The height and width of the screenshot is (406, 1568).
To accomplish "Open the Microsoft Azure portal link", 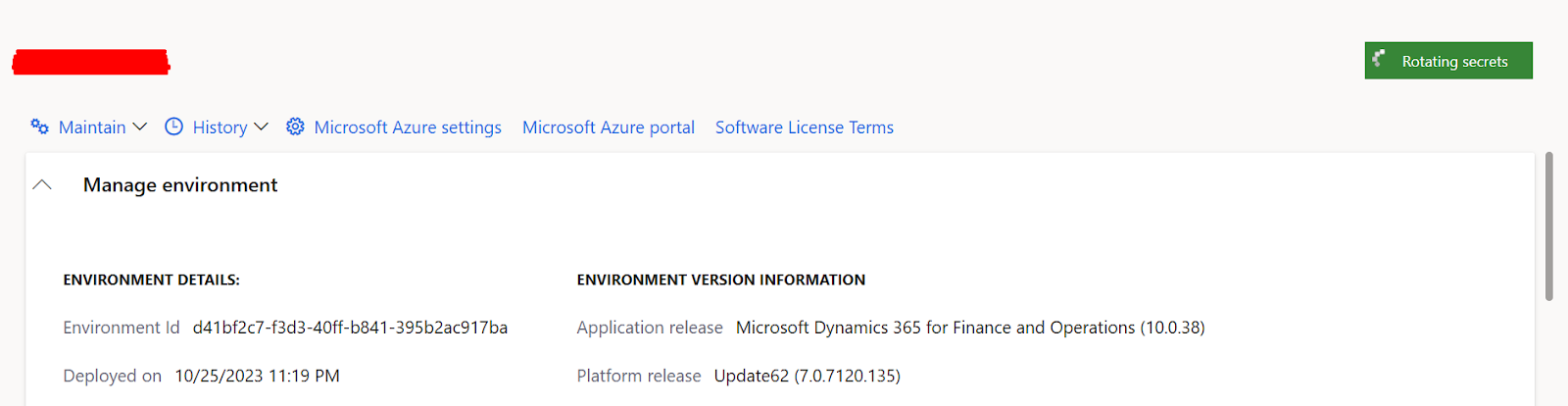I will click(608, 127).
